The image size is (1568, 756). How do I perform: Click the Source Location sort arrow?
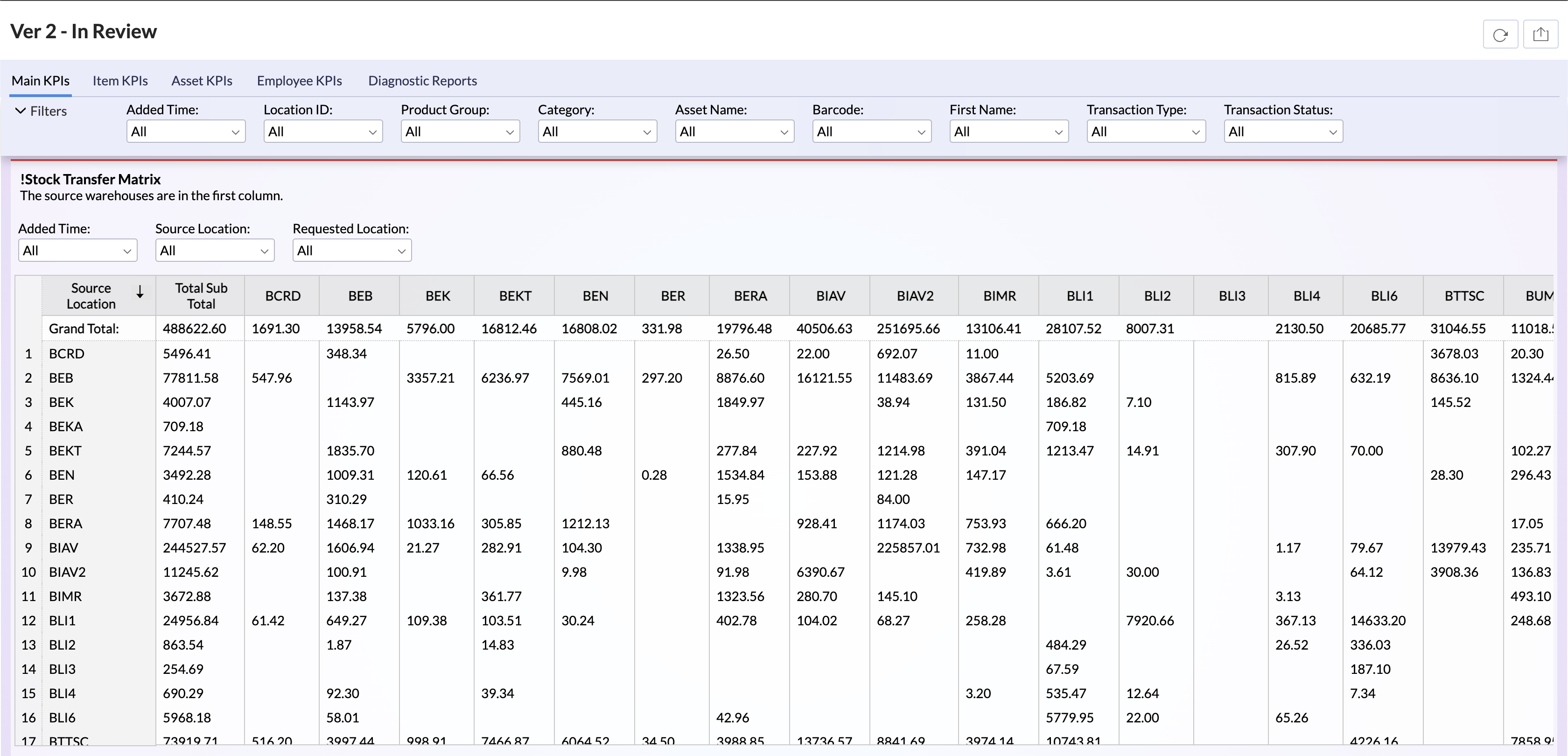coord(140,293)
